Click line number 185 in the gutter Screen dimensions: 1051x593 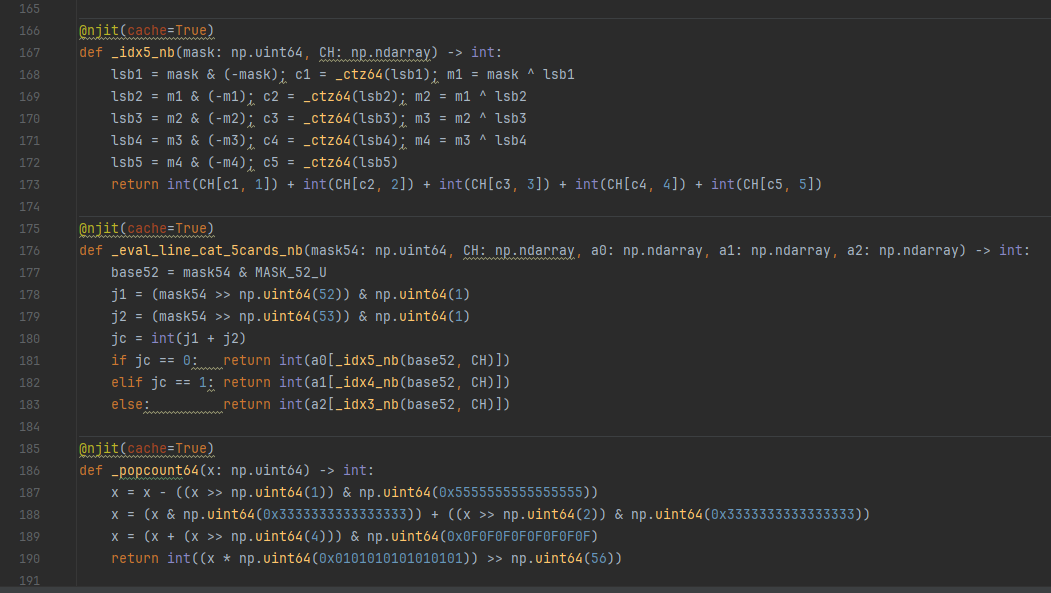pyautogui.click(x=29, y=449)
